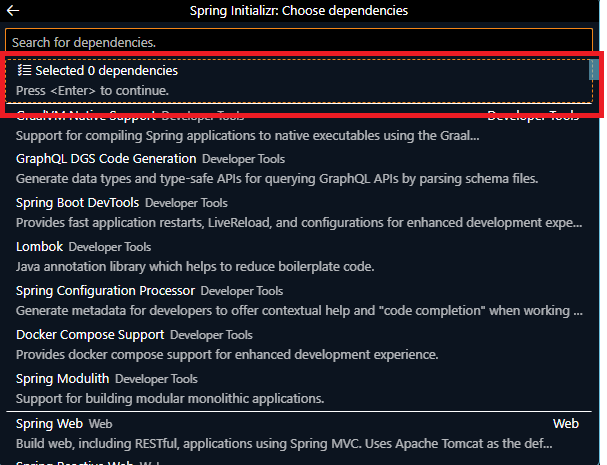Select Spring Configuration Processor

pos(105,291)
